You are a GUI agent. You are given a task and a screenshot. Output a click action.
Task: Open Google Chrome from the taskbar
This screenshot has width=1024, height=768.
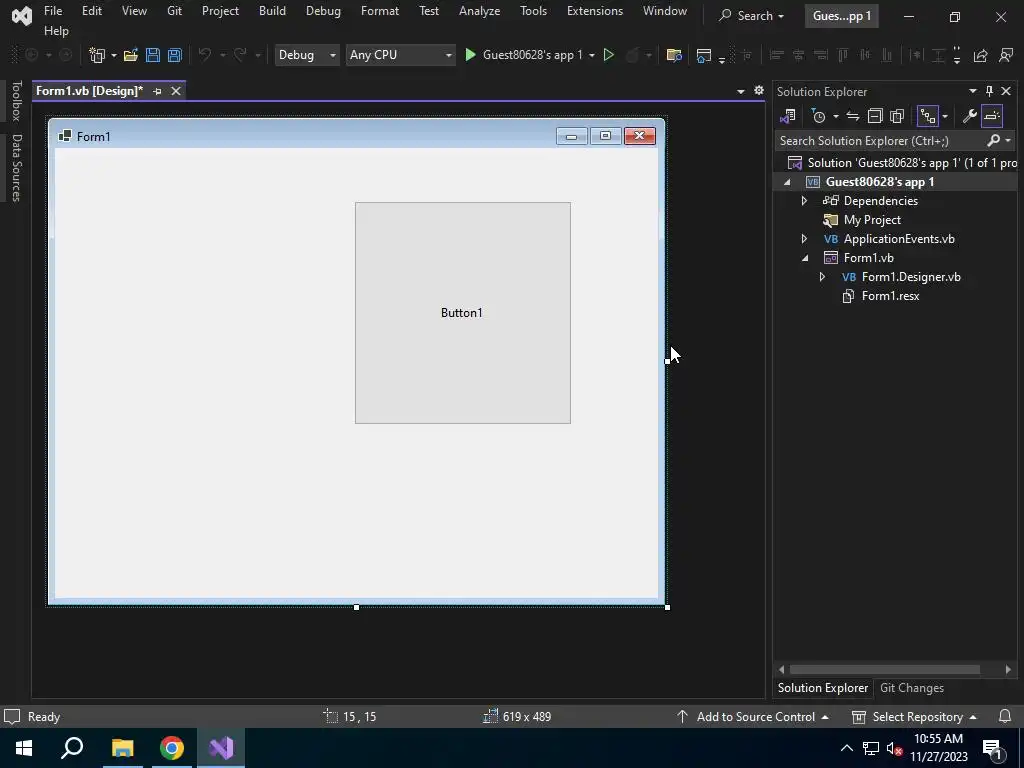(x=172, y=748)
